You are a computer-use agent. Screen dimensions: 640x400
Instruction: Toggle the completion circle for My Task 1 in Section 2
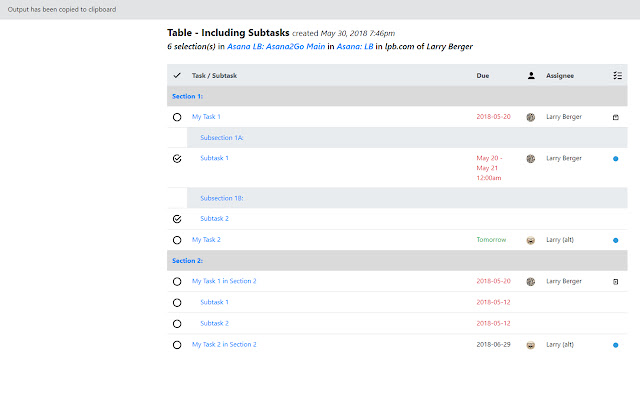[177, 282]
